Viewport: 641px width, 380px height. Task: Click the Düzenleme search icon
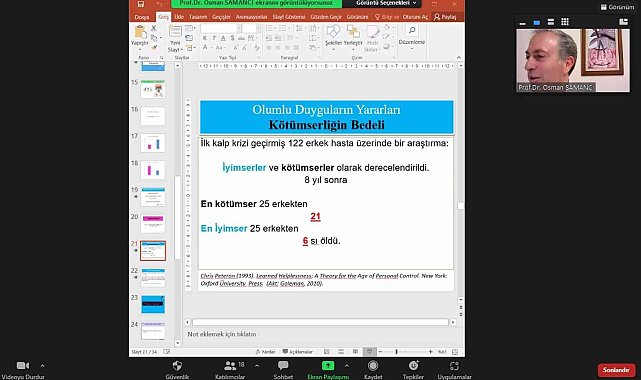pos(412,30)
